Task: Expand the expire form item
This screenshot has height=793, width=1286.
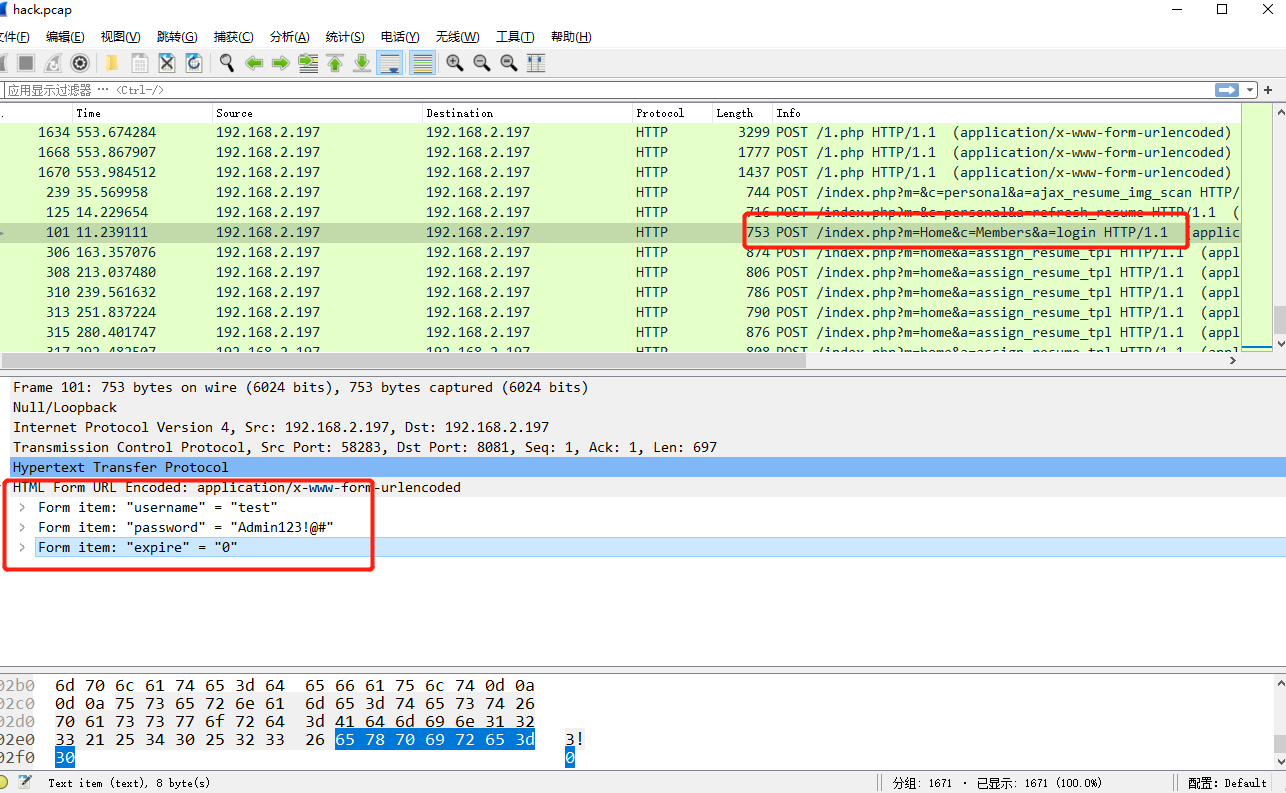Action: 22,547
